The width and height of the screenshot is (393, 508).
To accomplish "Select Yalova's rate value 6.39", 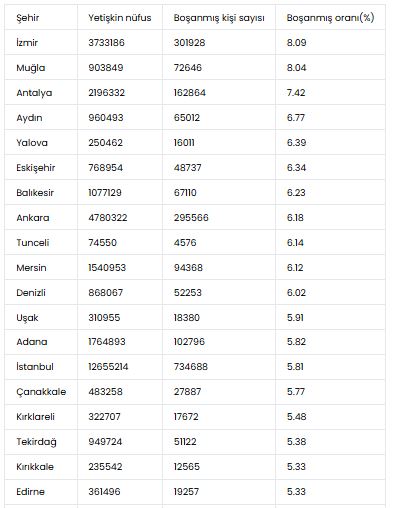I will (296, 143).
